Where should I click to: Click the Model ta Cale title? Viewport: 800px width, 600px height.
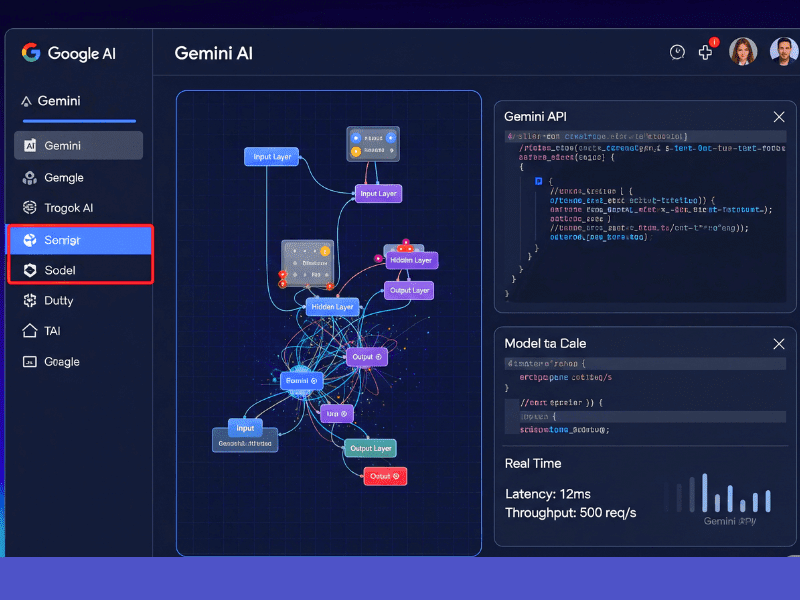point(545,343)
